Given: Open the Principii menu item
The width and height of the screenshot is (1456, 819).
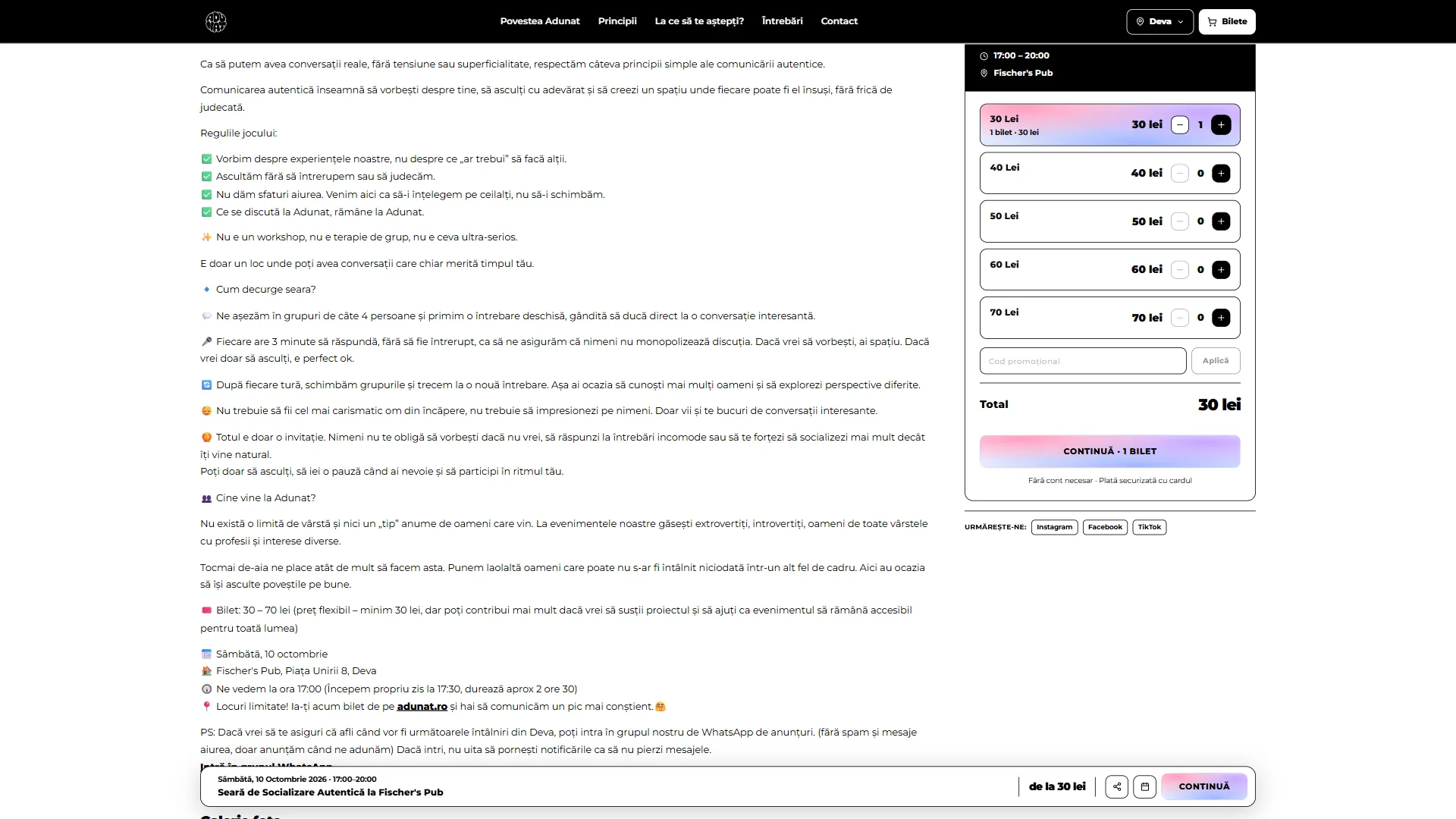Looking at the screenshot, I should point(617,21).
